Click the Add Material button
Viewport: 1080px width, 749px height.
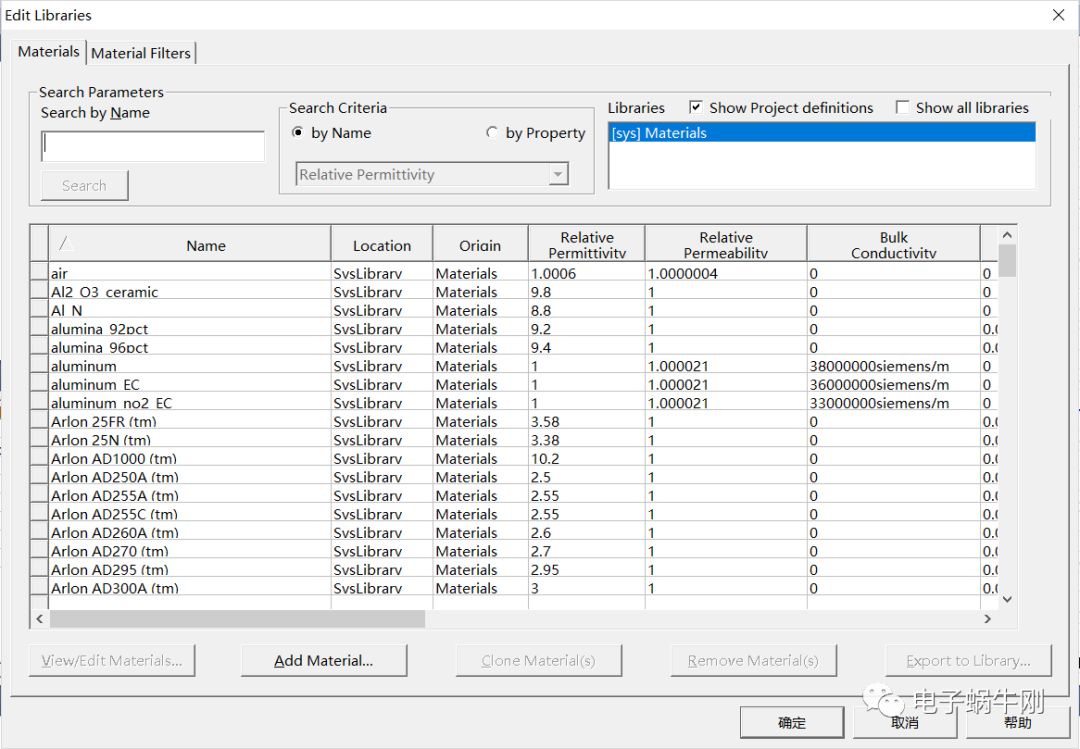[324, 661]
